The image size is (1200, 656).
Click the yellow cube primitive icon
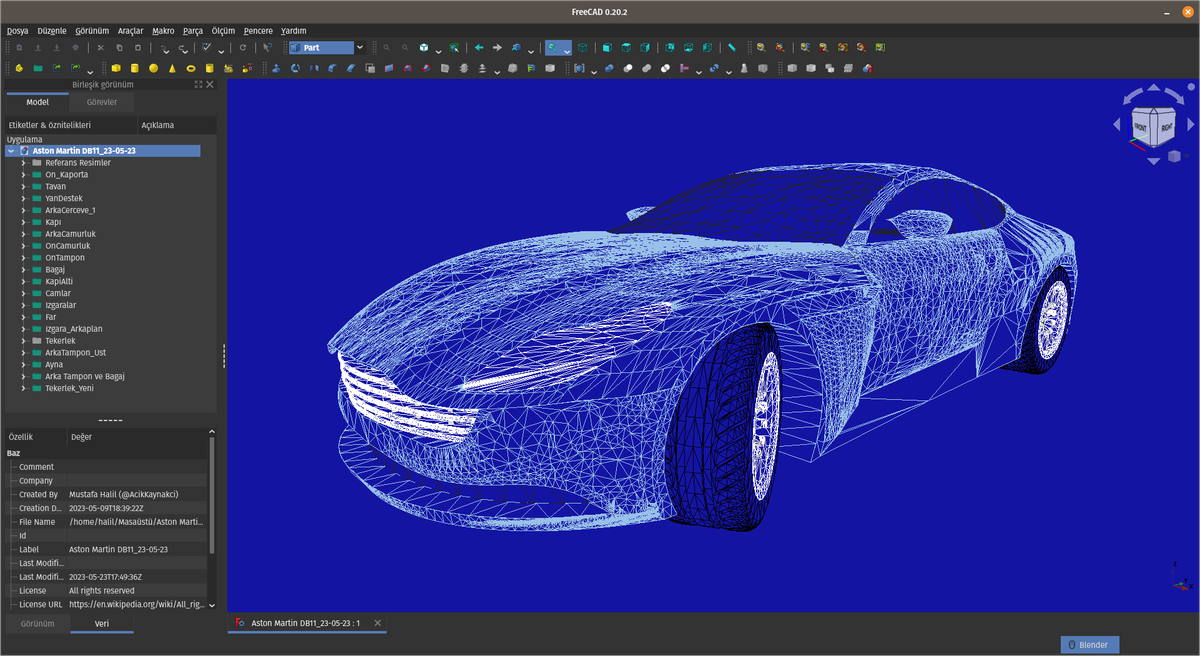(116, 68)
